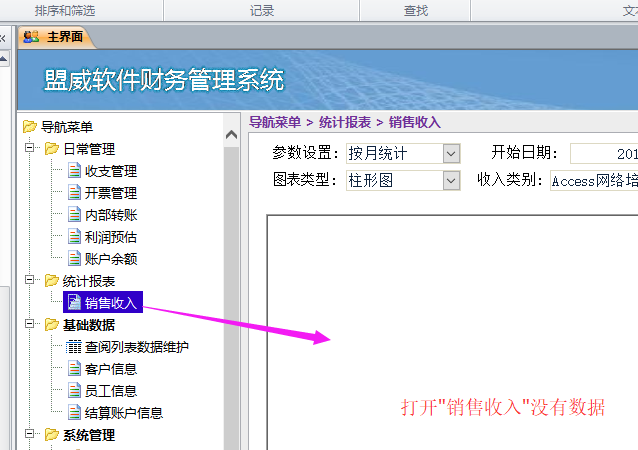Image resolution: width=638 pixels, height=450 pixels.
Task: Collapse the 日常管理 tree node
Action: pos(29,147)
